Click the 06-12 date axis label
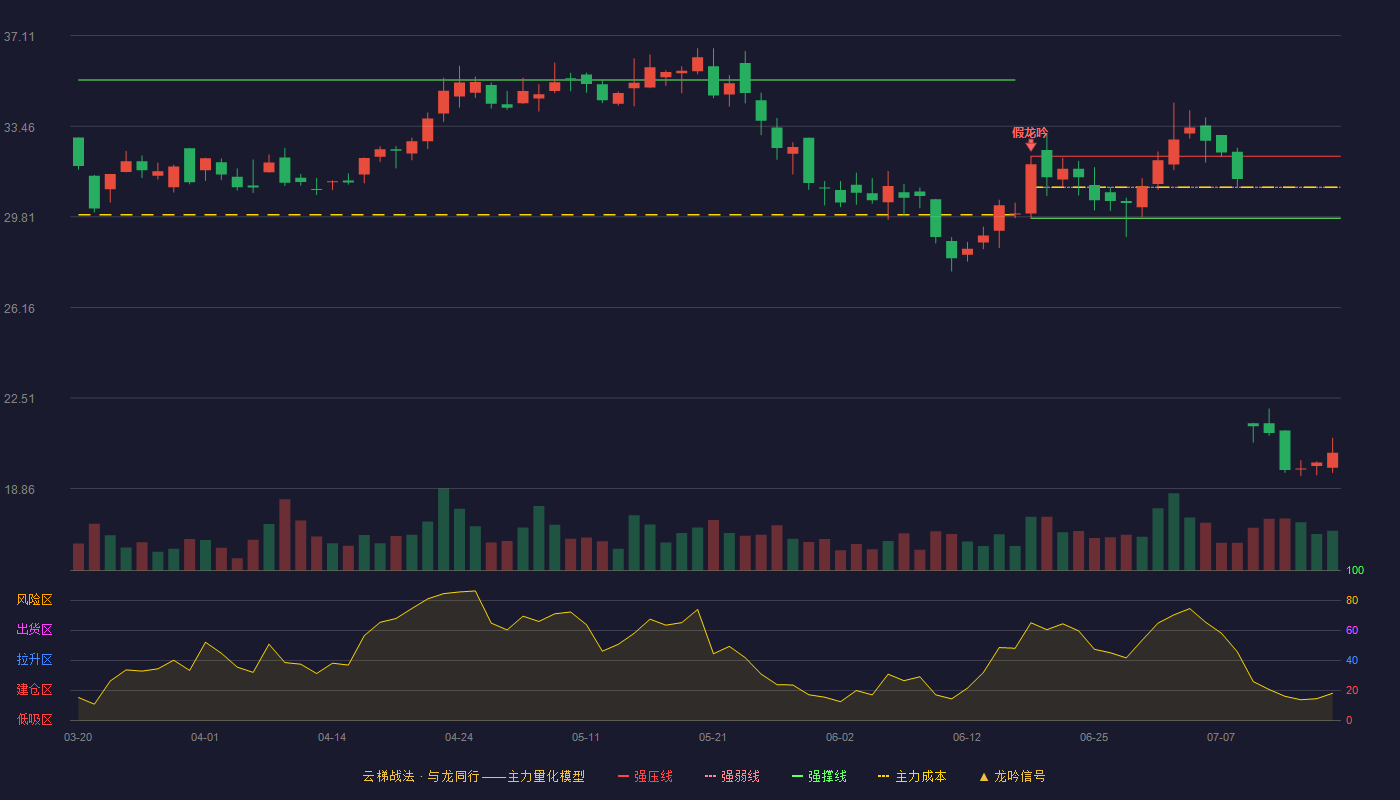This screenshot has width=1400, height=800. coord(967,737)
